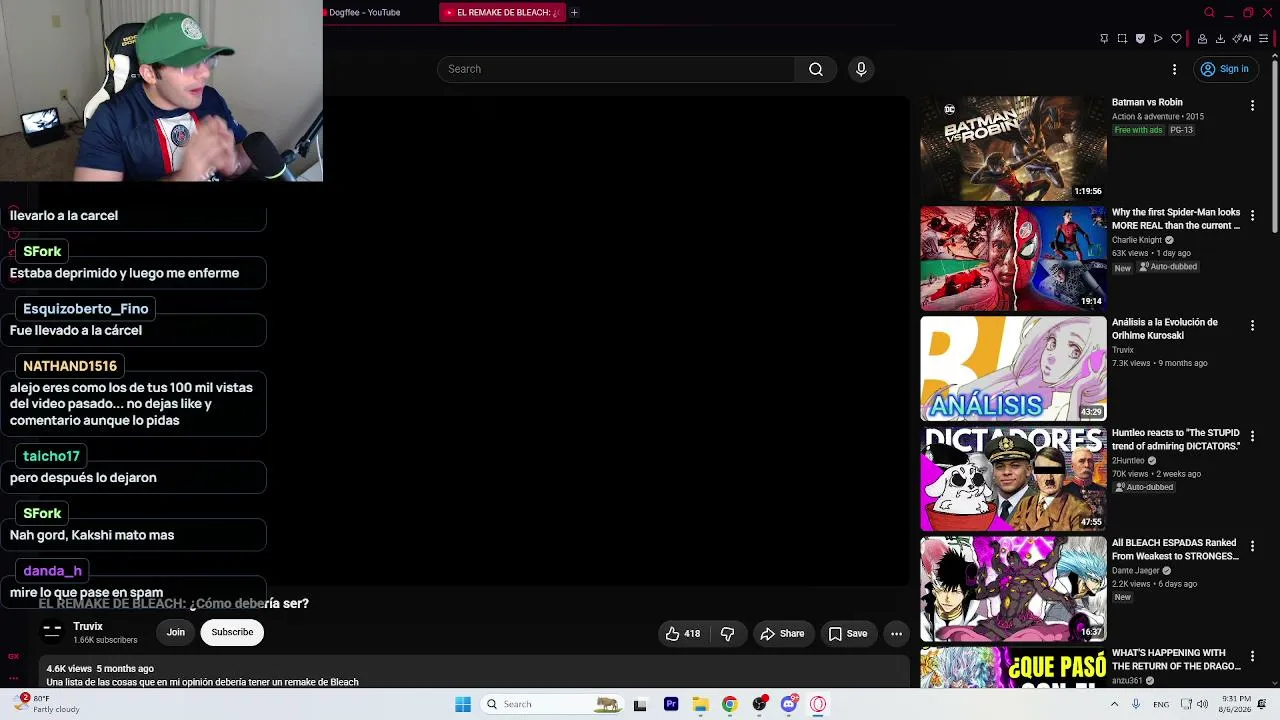1280x720 pixels.
Task: Click the browser pin icon in toolbar
Action: click(1104, 39)
